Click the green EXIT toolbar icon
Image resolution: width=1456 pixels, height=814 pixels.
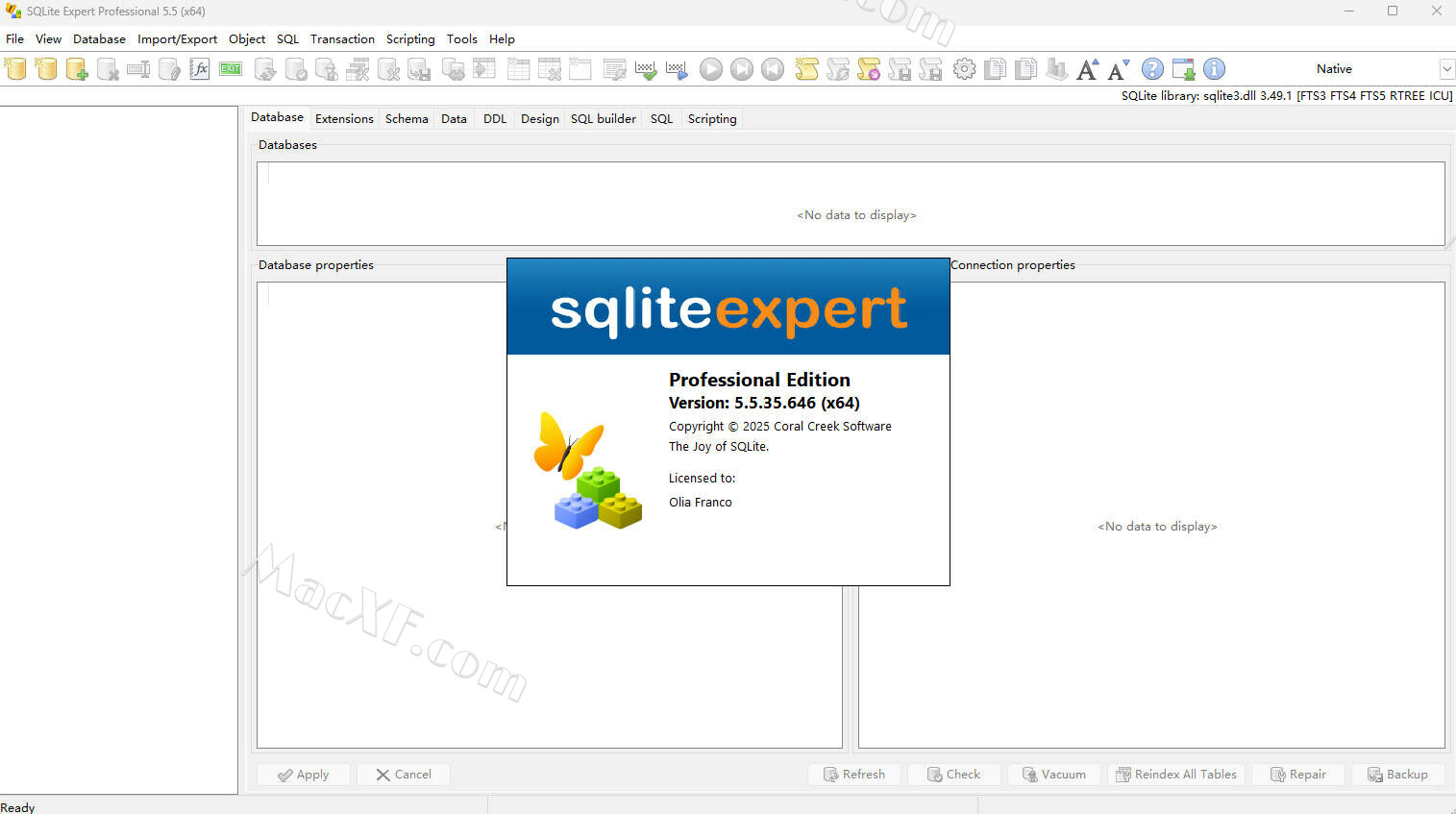[231, 69]
